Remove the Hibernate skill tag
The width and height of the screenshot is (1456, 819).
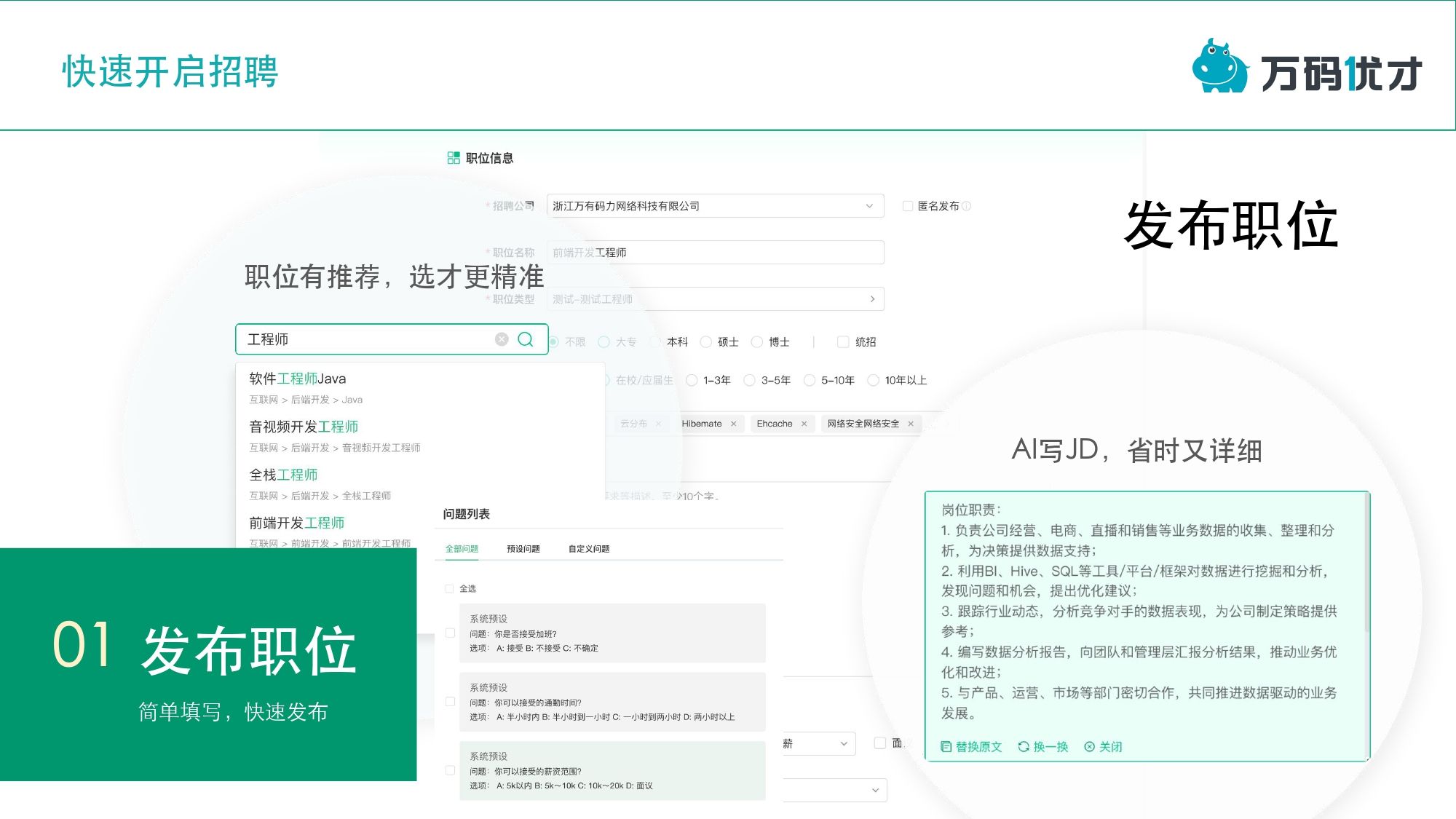pos(733,424)
